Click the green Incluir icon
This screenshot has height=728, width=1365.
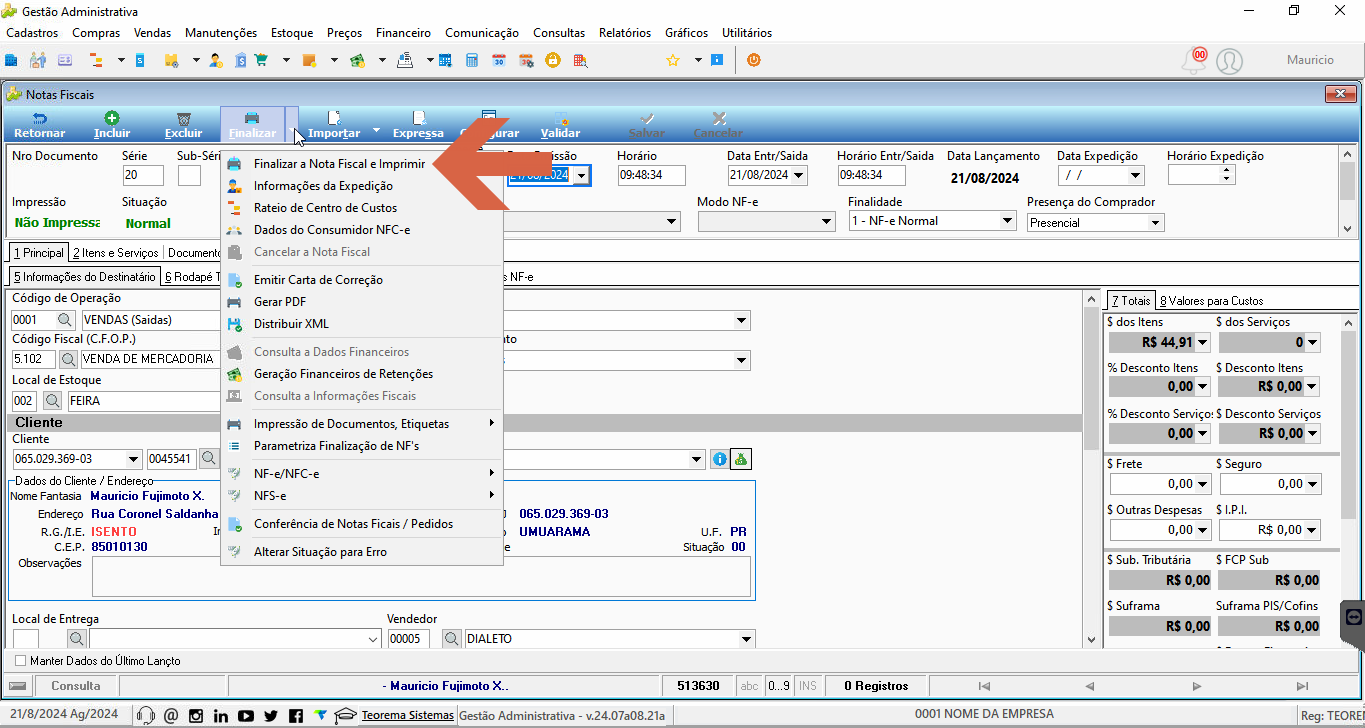112,118
